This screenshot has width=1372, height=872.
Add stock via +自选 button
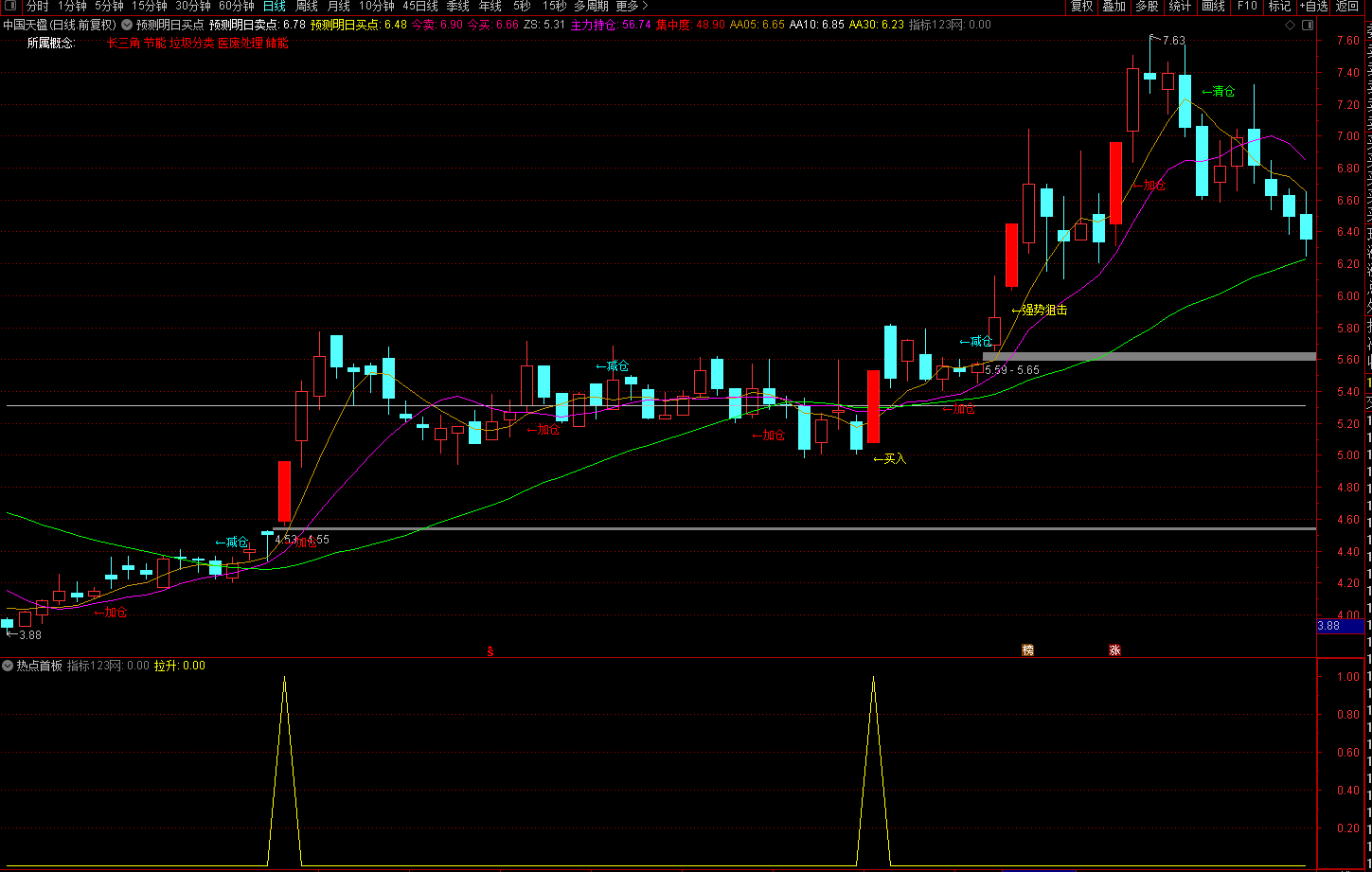(1312, 7)
